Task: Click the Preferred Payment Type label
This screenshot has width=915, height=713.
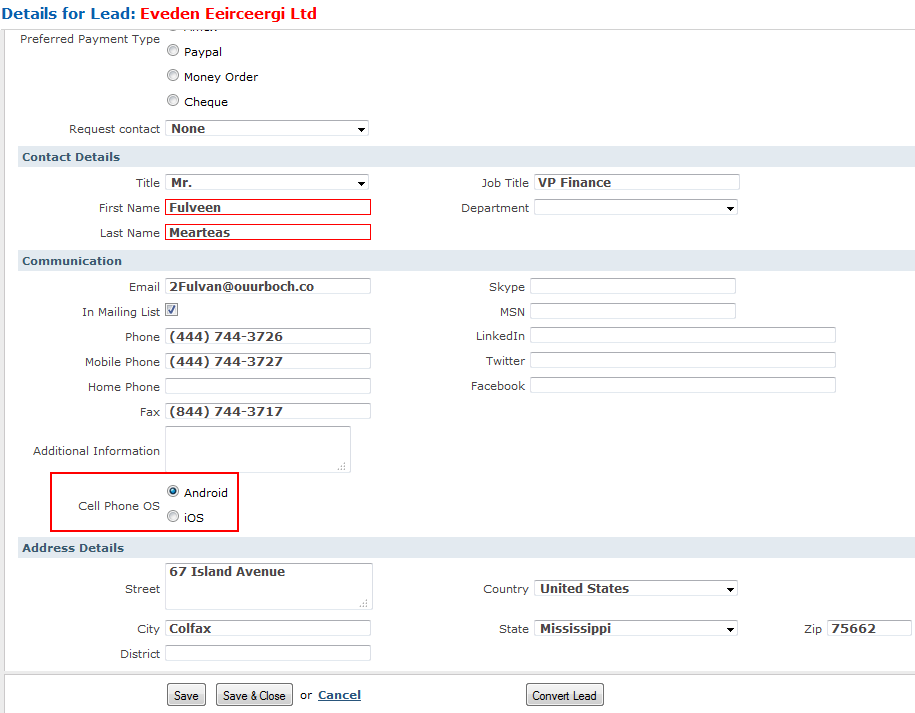Action: [x=90, y=39]
